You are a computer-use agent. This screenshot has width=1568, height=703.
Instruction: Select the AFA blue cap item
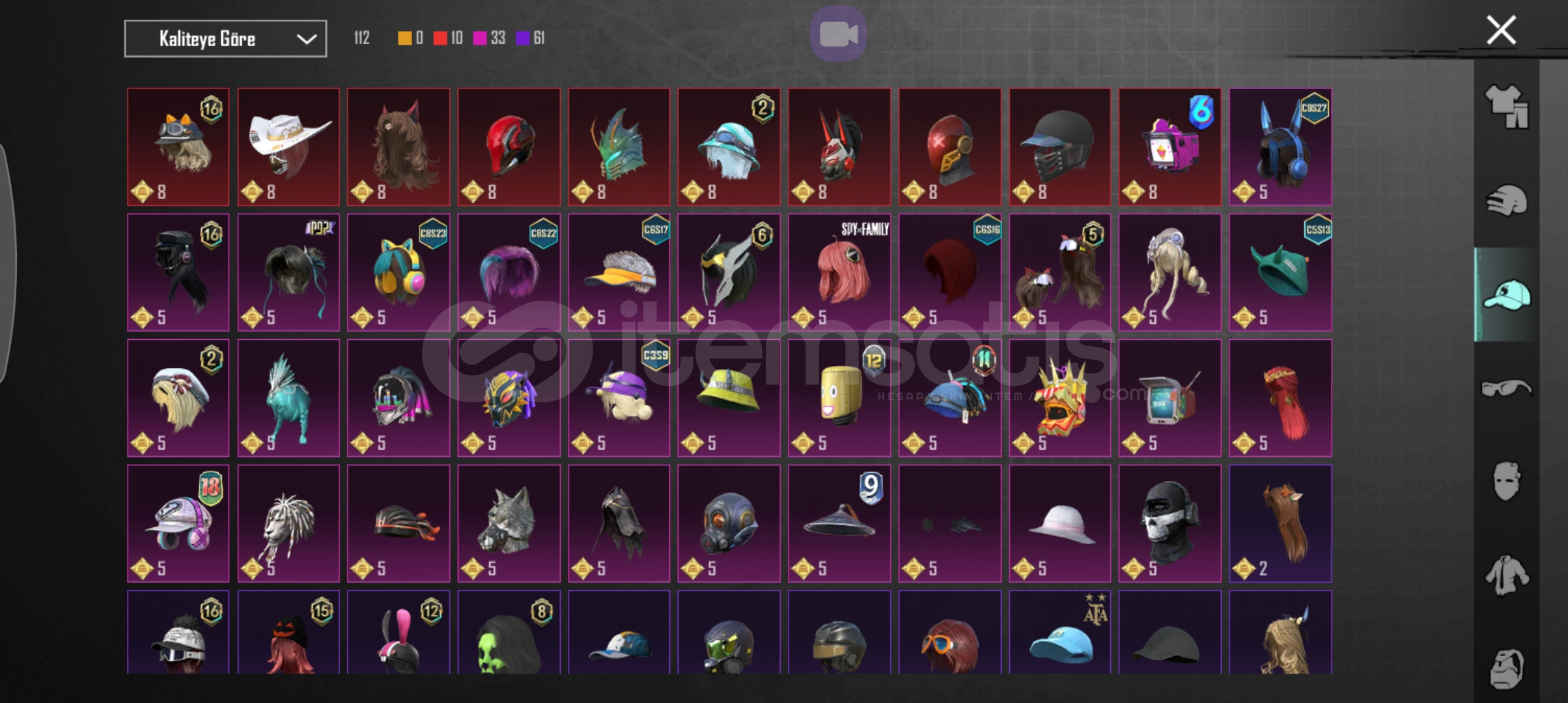pyautogui.click(x=1060, y=633)
